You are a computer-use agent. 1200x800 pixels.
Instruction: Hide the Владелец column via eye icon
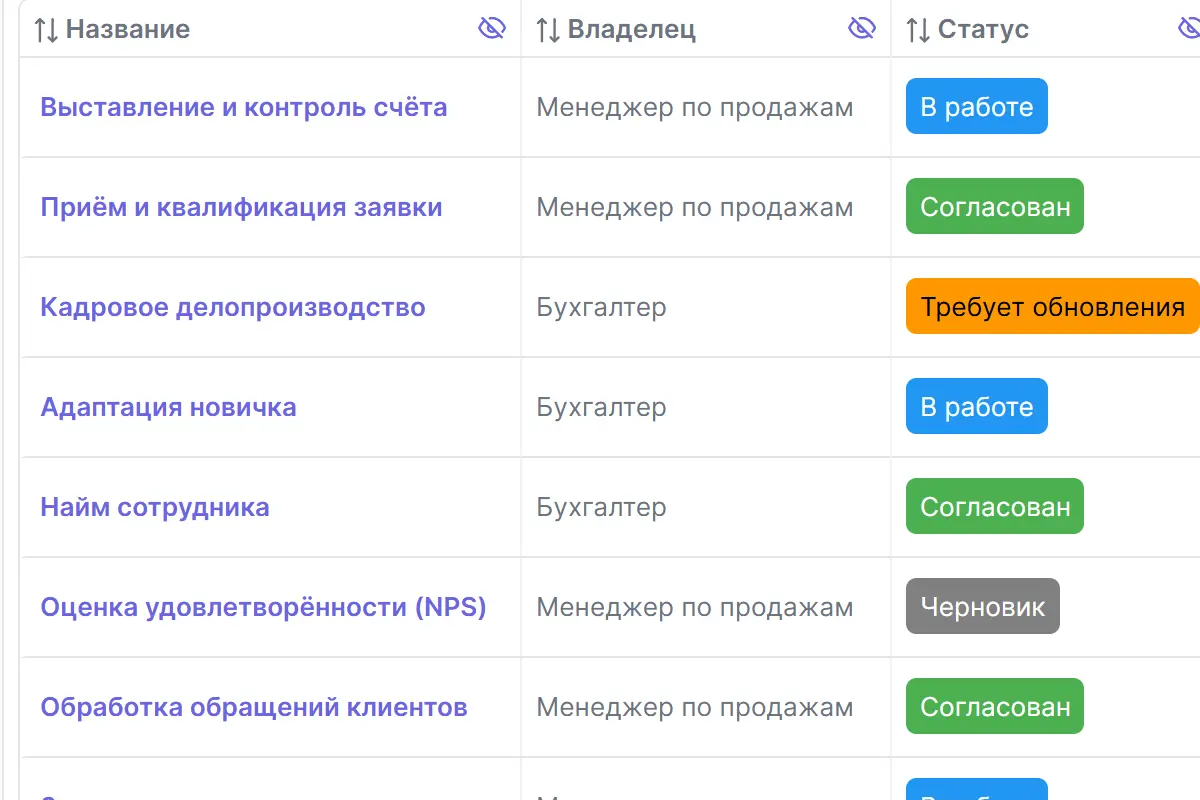click(862, 29)
